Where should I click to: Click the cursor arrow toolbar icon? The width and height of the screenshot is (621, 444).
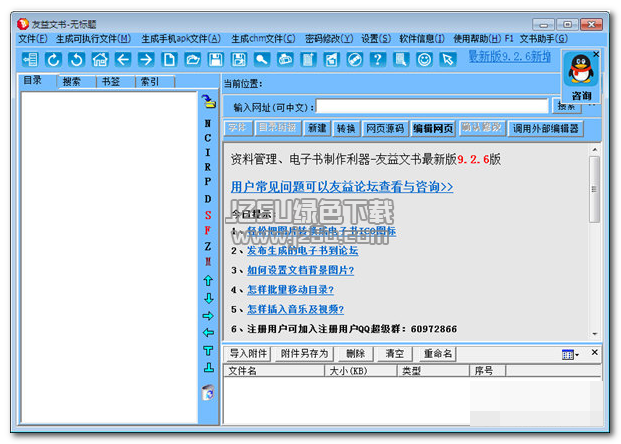(448, 60)
